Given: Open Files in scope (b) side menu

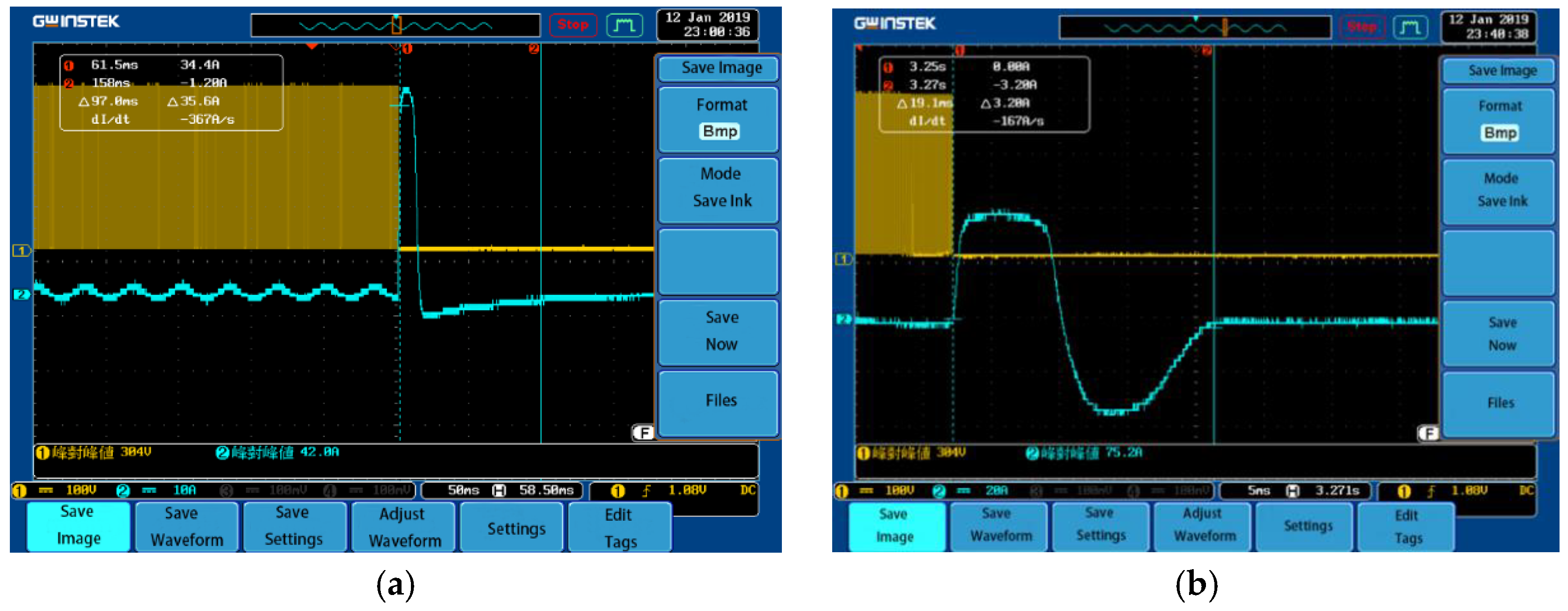Looking at the screenshot, I should pos(1498,403).
